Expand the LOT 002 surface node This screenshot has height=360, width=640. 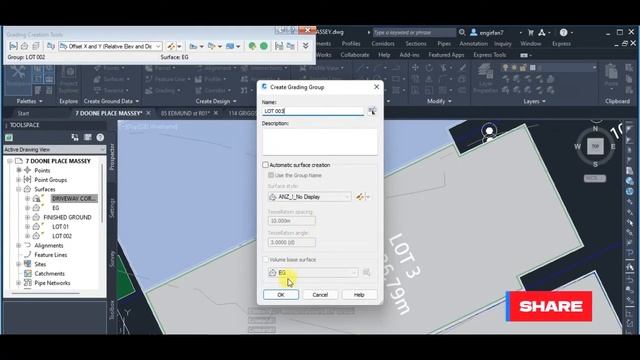tap(27, 236)
